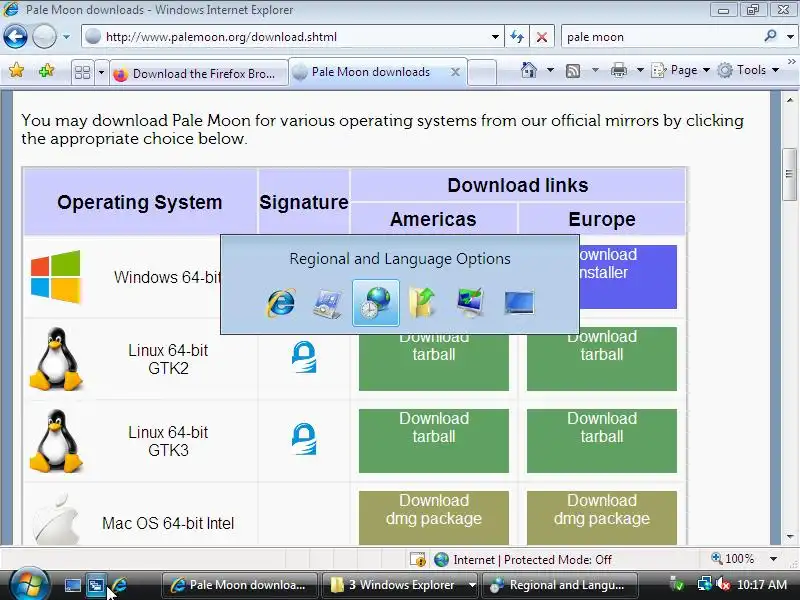Activate Regional and Language taskbar button
Screen dimensions: 800x600
(560, 585)
